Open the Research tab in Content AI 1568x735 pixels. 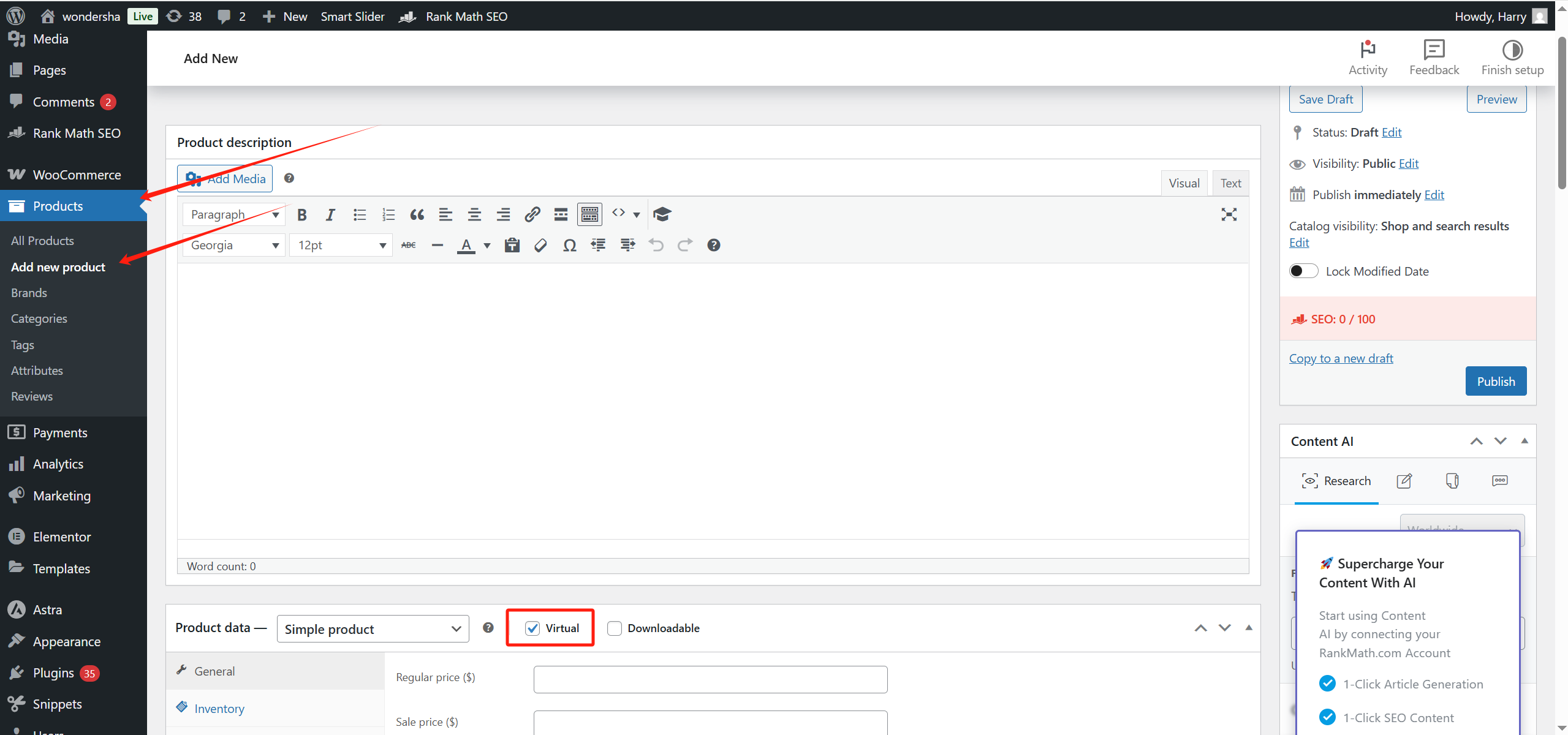click(x=1336, y=481)
